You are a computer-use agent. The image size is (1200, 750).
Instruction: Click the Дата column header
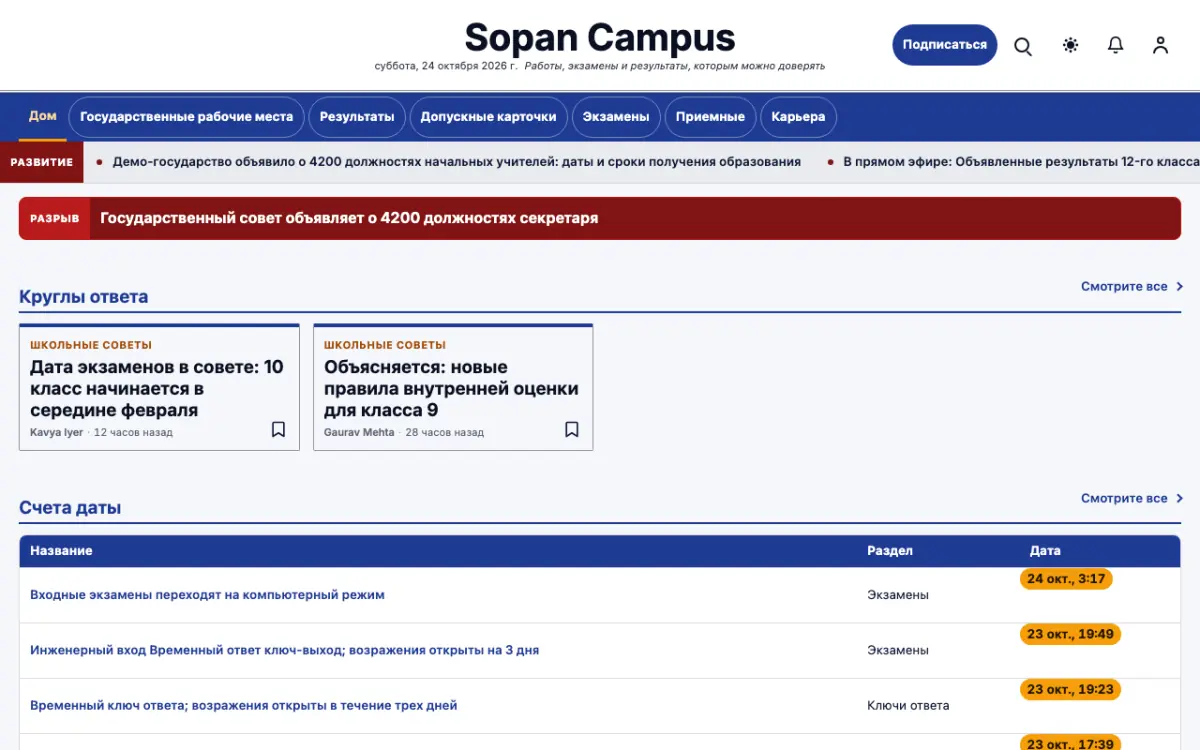[x=1045, y=551]
